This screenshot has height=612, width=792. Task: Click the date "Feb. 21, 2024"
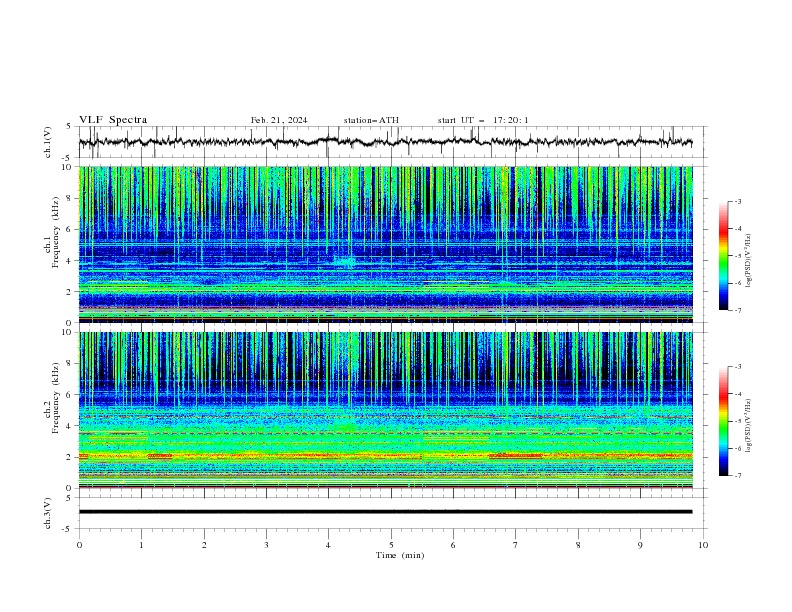pos(279,120)
